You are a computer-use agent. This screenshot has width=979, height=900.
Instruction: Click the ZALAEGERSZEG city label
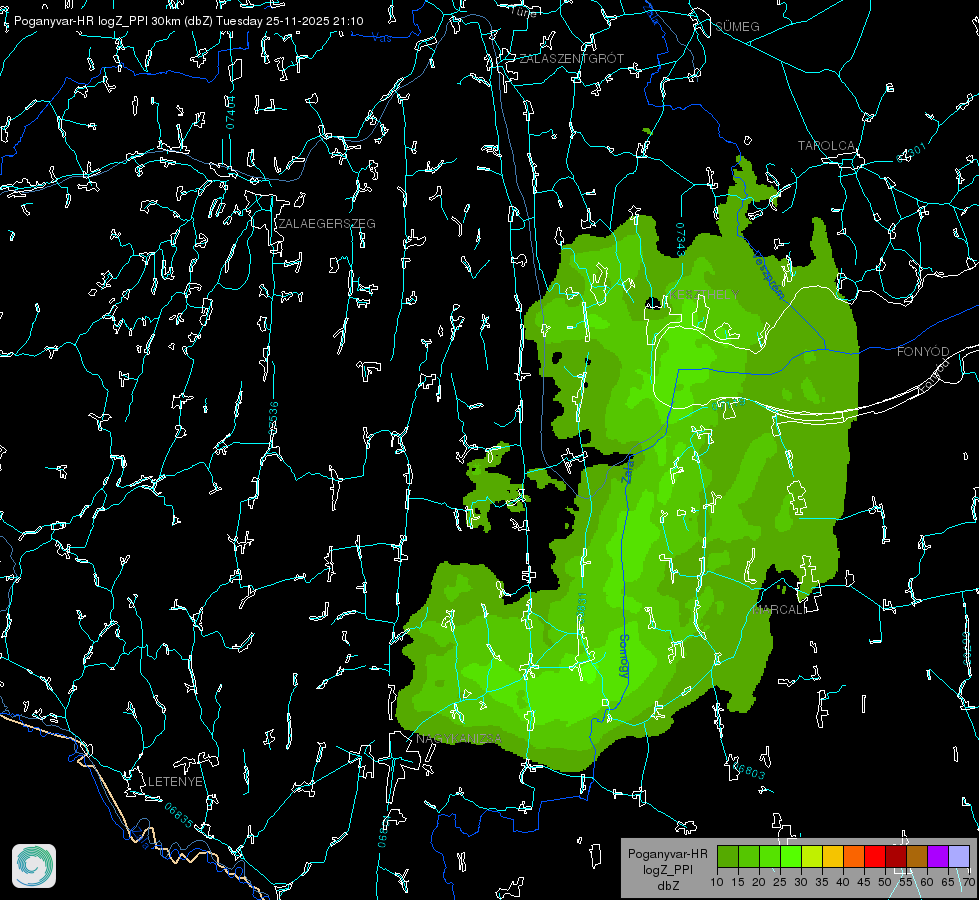click(x=327, y=224)
